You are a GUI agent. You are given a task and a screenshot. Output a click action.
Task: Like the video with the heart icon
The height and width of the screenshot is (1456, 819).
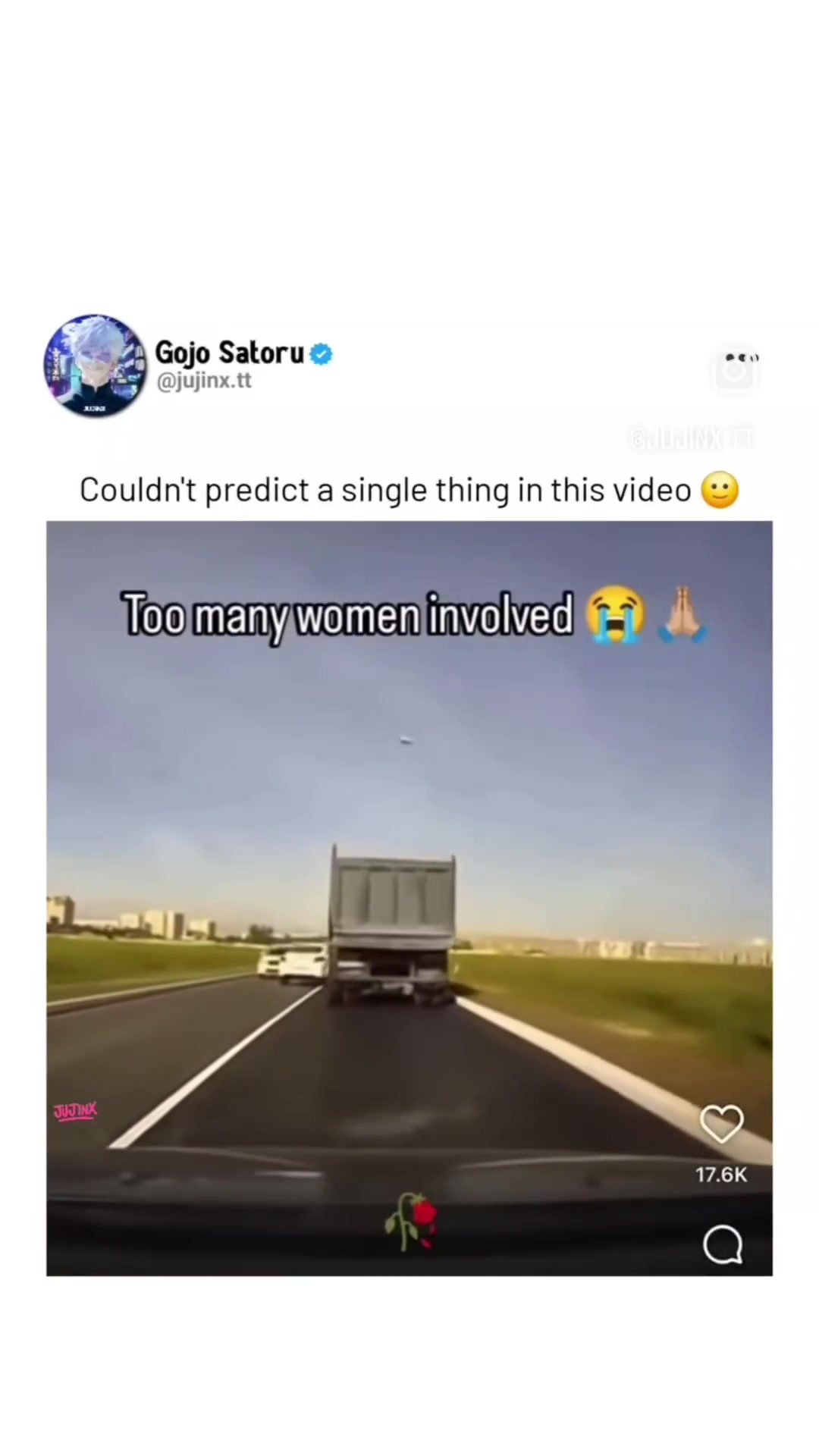721,1123
